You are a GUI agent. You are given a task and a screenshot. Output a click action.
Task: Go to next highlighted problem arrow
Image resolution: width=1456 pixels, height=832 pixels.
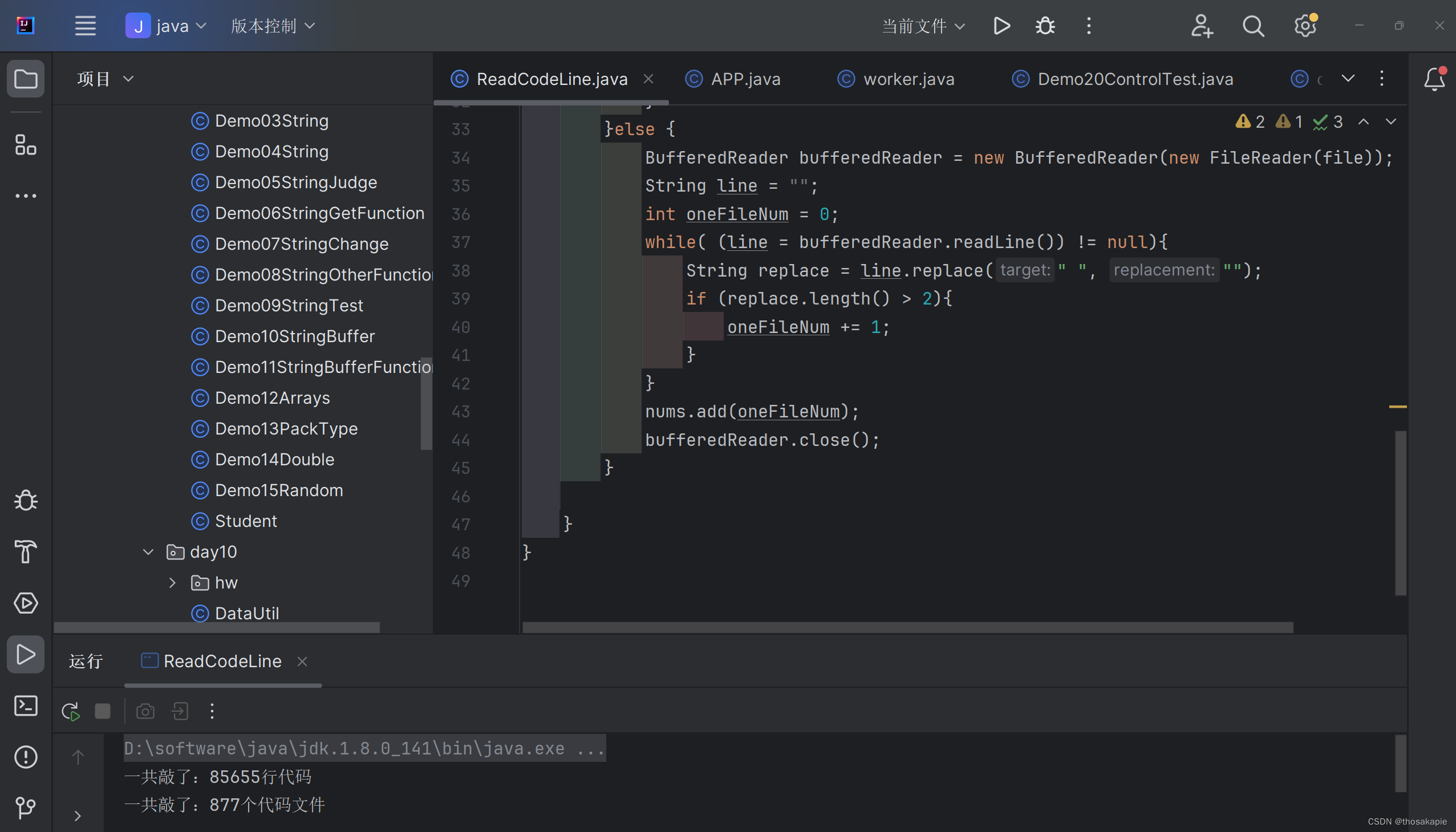point(1391,121)
